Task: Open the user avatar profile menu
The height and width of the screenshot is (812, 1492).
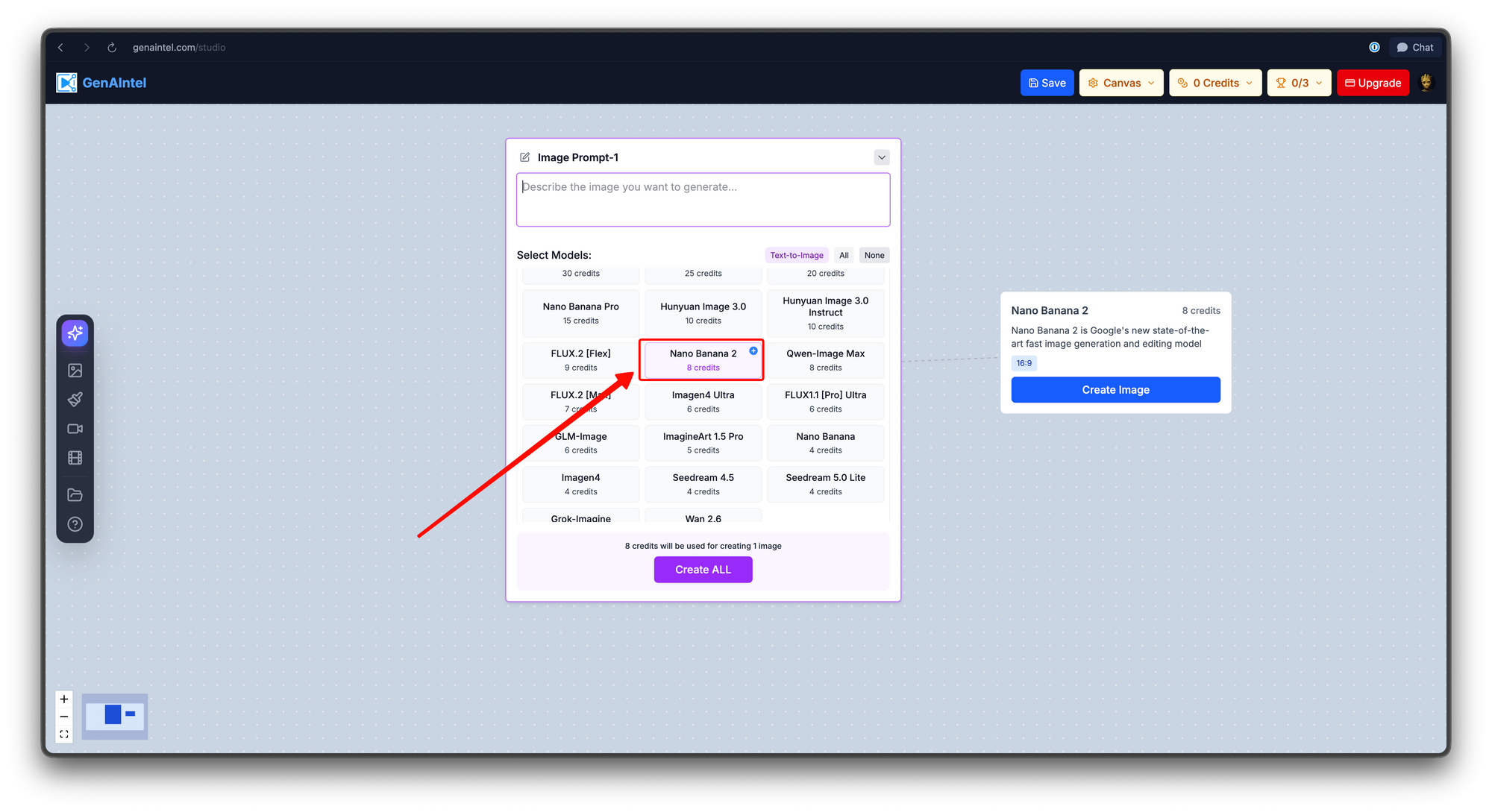Action: click(1426, 82)
